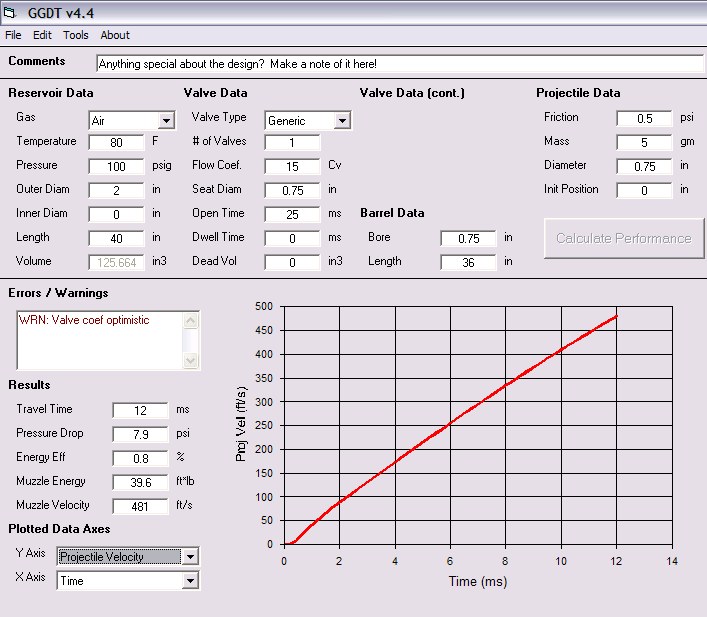
Task: Click the valve Open Time field
Action: pyautogui.click(x=292, y=214)
